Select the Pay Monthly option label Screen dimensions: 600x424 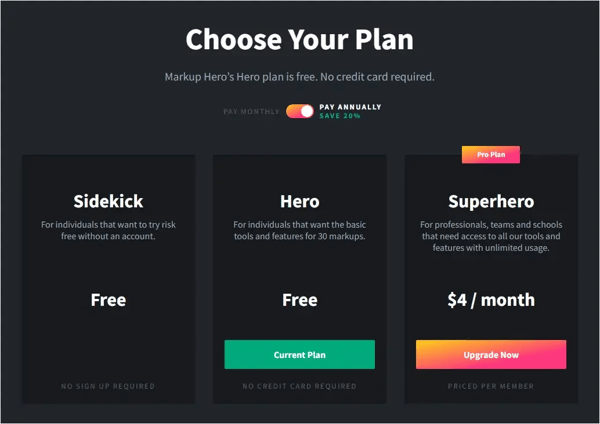[x=251, y=112]
